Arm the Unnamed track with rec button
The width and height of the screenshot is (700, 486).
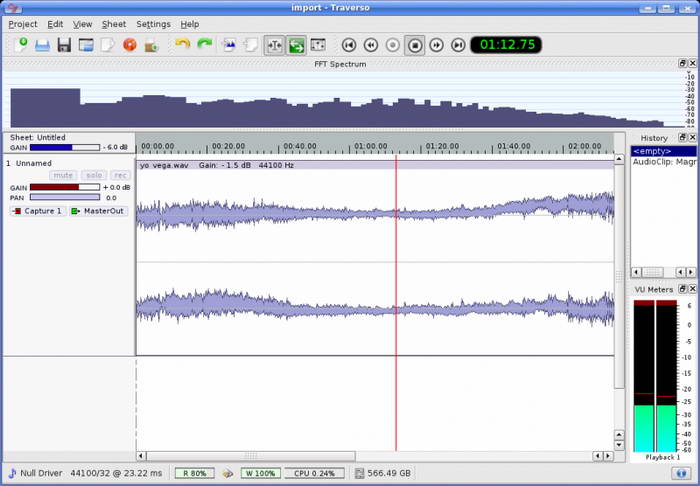tap(120, 175)
